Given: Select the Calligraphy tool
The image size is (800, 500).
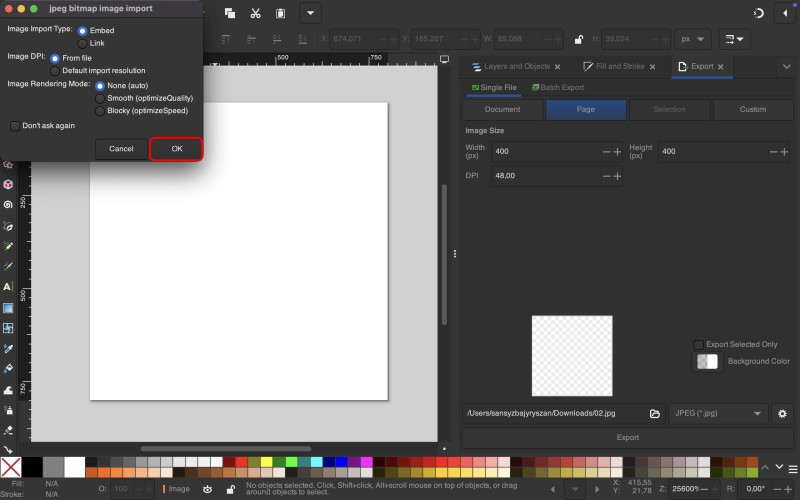Looking at the screenshot, I should 8,266.
